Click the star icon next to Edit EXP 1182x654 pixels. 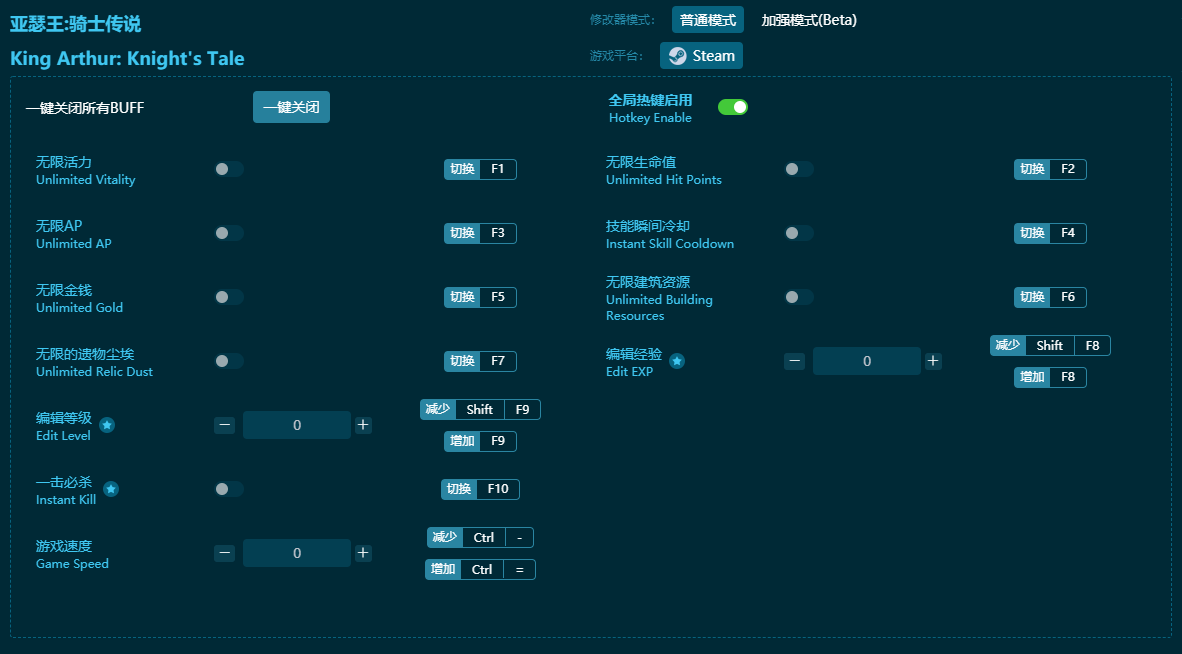click(x=677, y=361)
